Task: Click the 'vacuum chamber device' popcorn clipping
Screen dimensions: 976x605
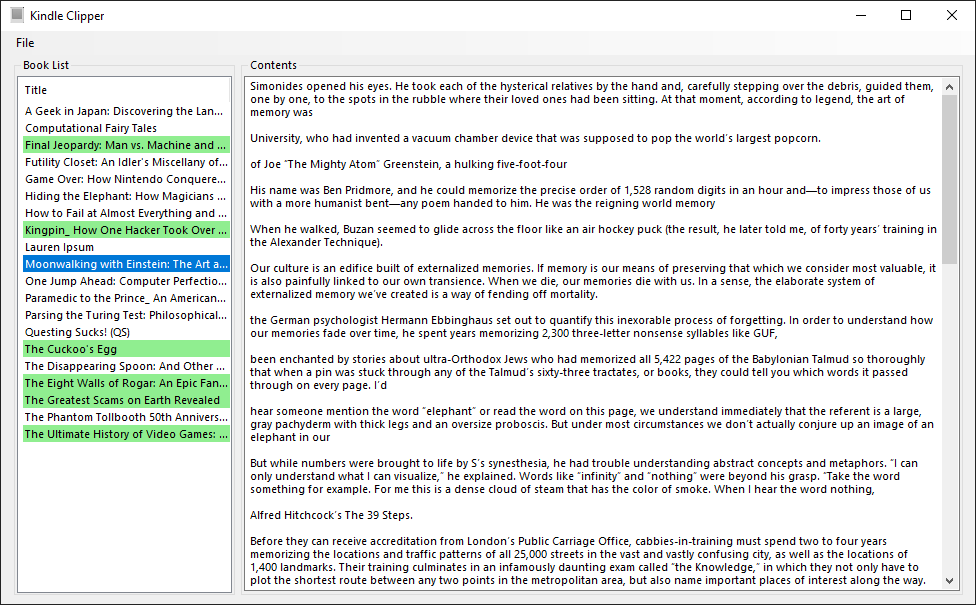Action: [x=535, y=138]
